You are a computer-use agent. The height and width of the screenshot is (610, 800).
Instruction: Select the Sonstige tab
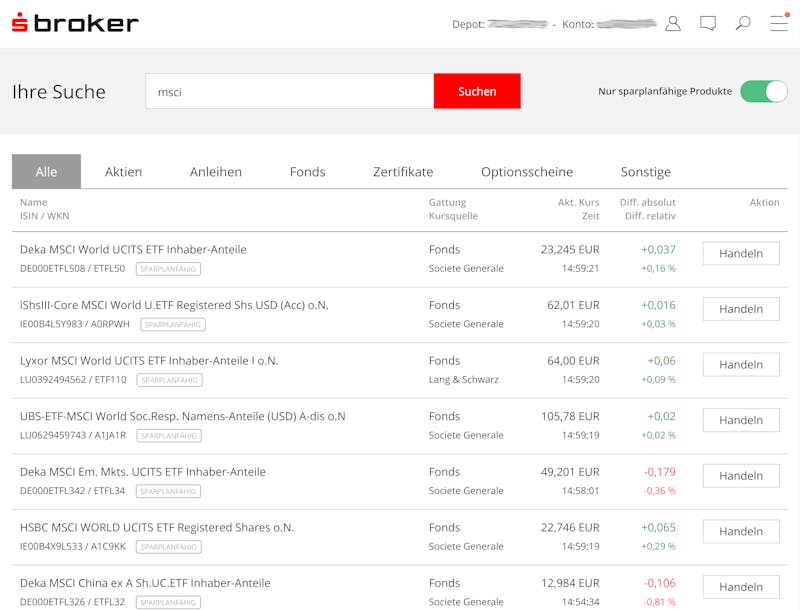coord(646,172)
